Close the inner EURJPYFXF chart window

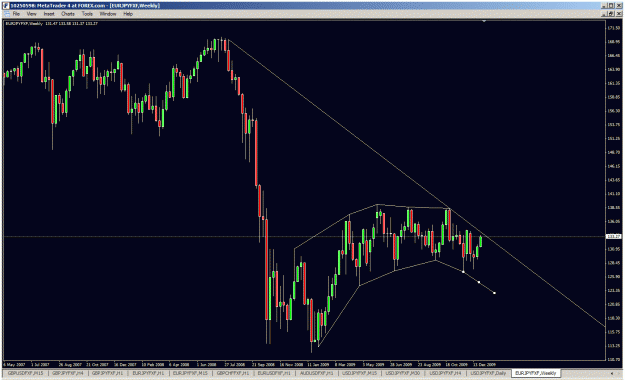click(x=619, y=14)
